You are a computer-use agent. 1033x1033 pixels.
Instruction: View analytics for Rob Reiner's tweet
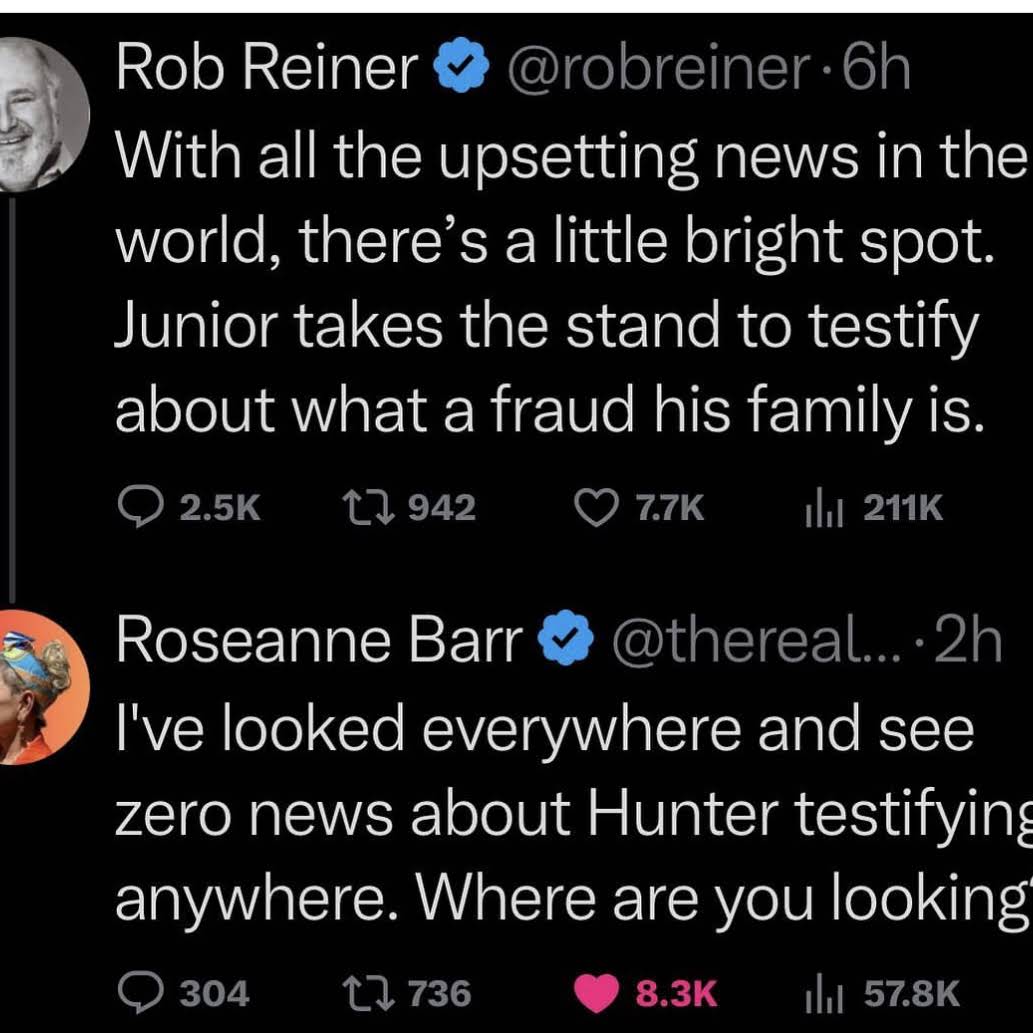(874, 508)
